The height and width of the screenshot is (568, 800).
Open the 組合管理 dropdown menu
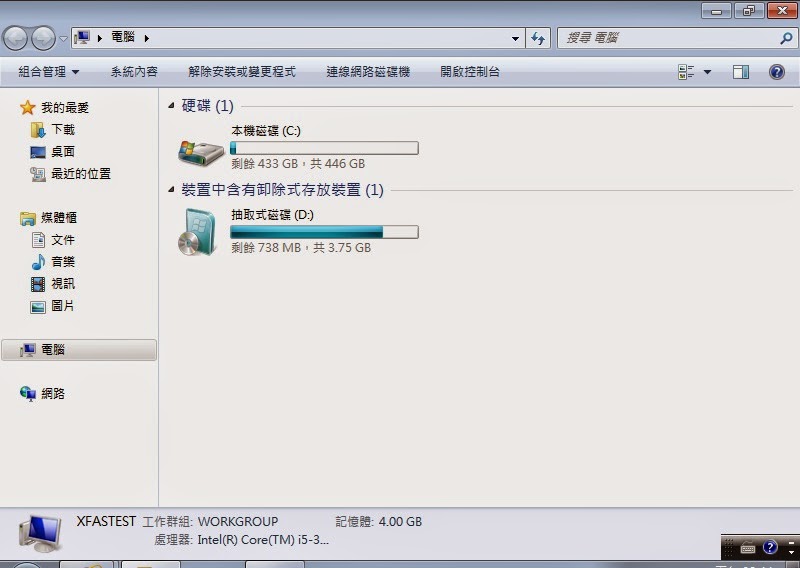(48, 72)
